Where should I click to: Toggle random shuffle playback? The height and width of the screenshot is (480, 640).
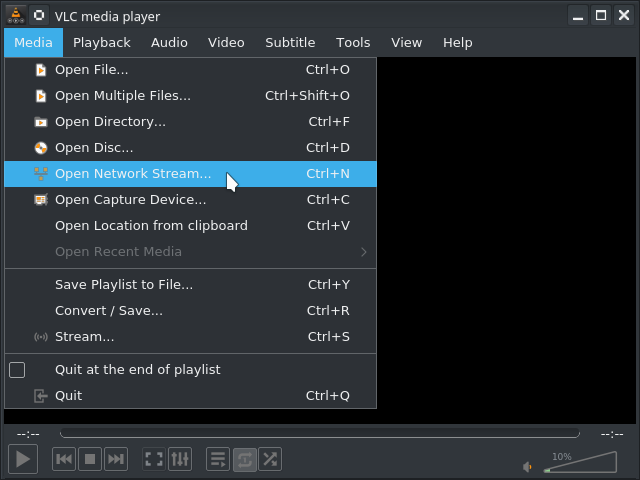[270, 459]
